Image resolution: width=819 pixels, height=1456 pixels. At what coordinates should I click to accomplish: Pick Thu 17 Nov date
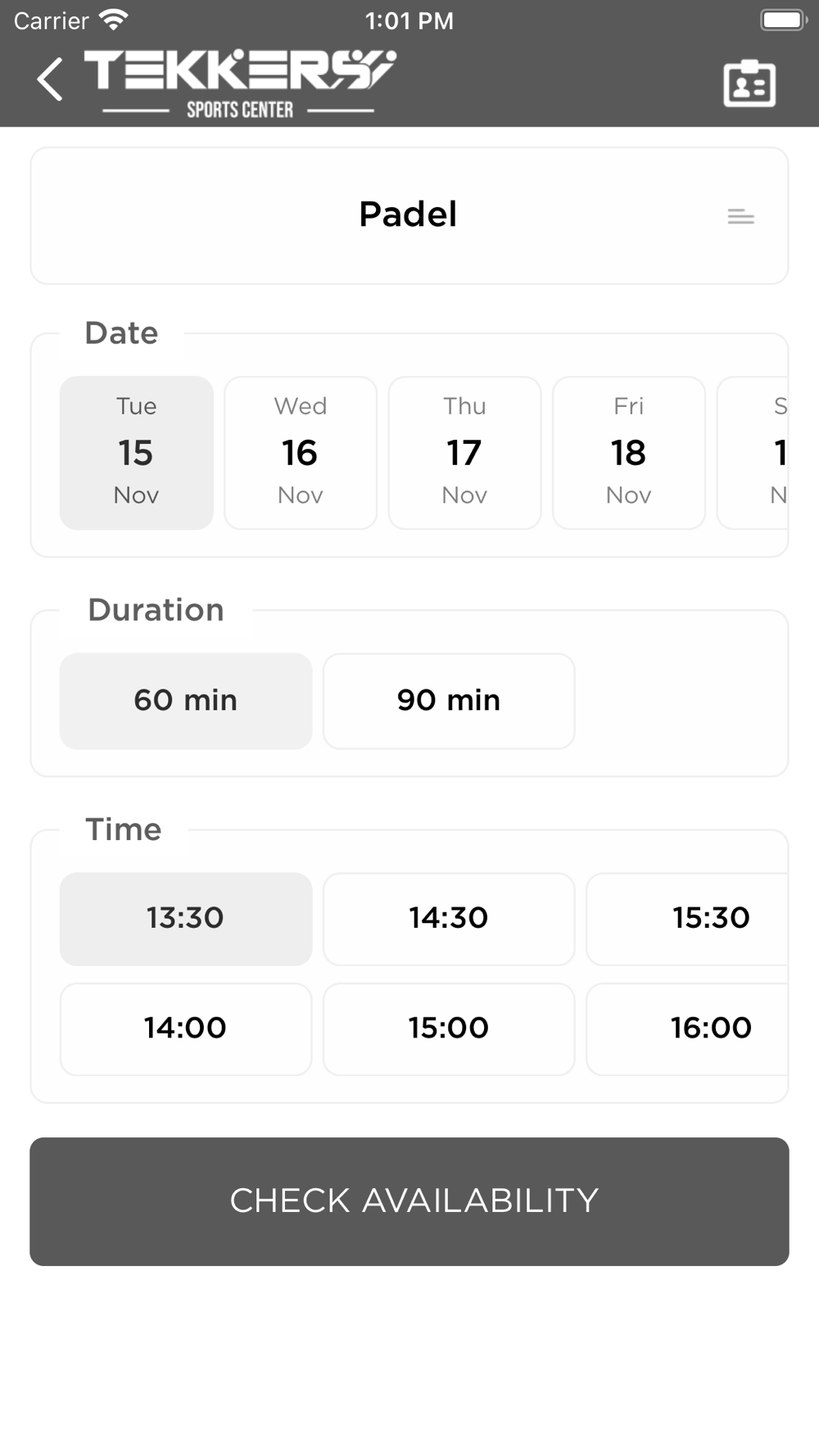coord(465,453)
